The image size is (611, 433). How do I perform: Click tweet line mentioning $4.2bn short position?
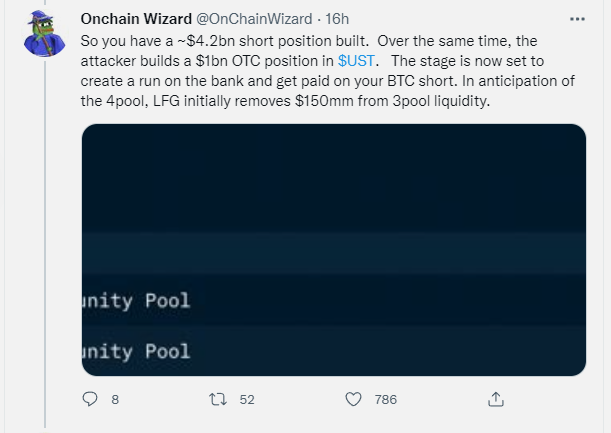[300, 43]
